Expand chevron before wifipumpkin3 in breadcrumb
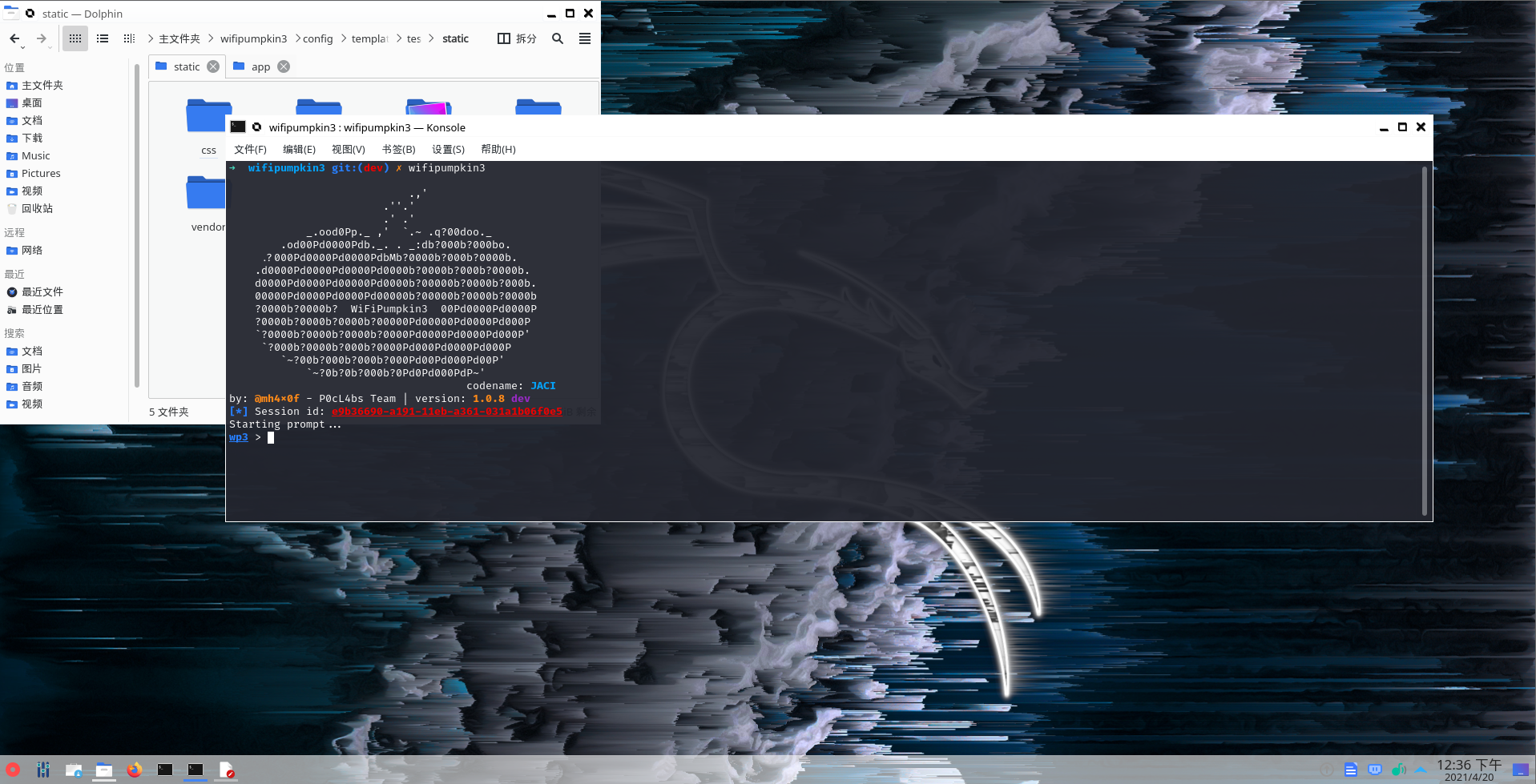Viewport: 1536px width, 784px height. pos(211,38)
